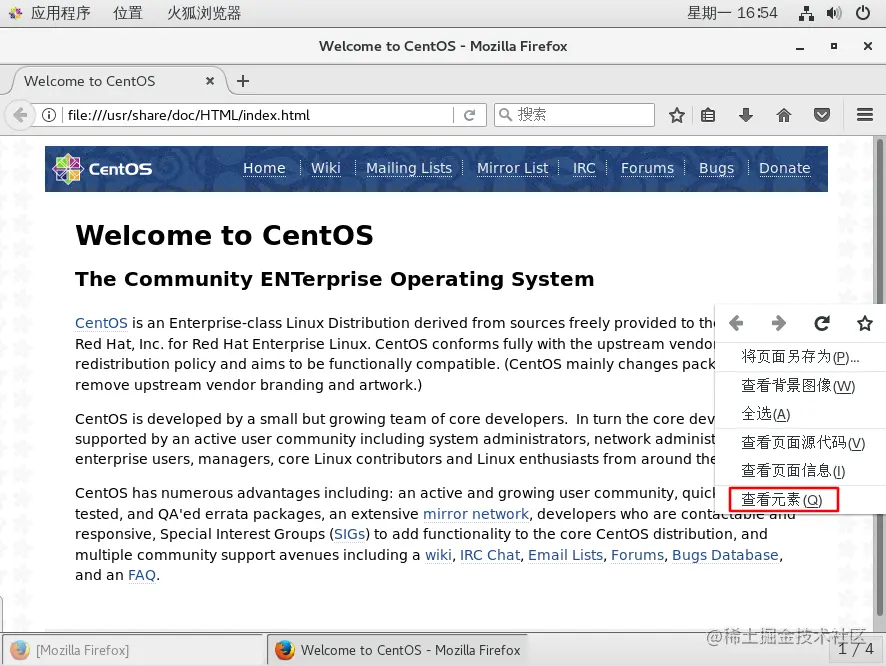Close the Welcome to CentOS tab
The image size is (886, 666).
point(210,81)
